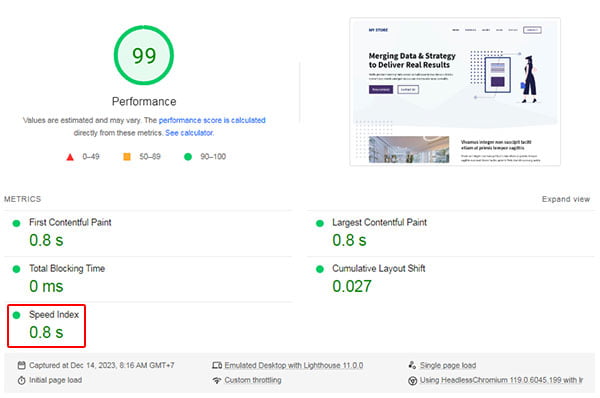
Task: Click the 'Cumulative Layout Shift' metric label
Action: [x=378, y=268]
